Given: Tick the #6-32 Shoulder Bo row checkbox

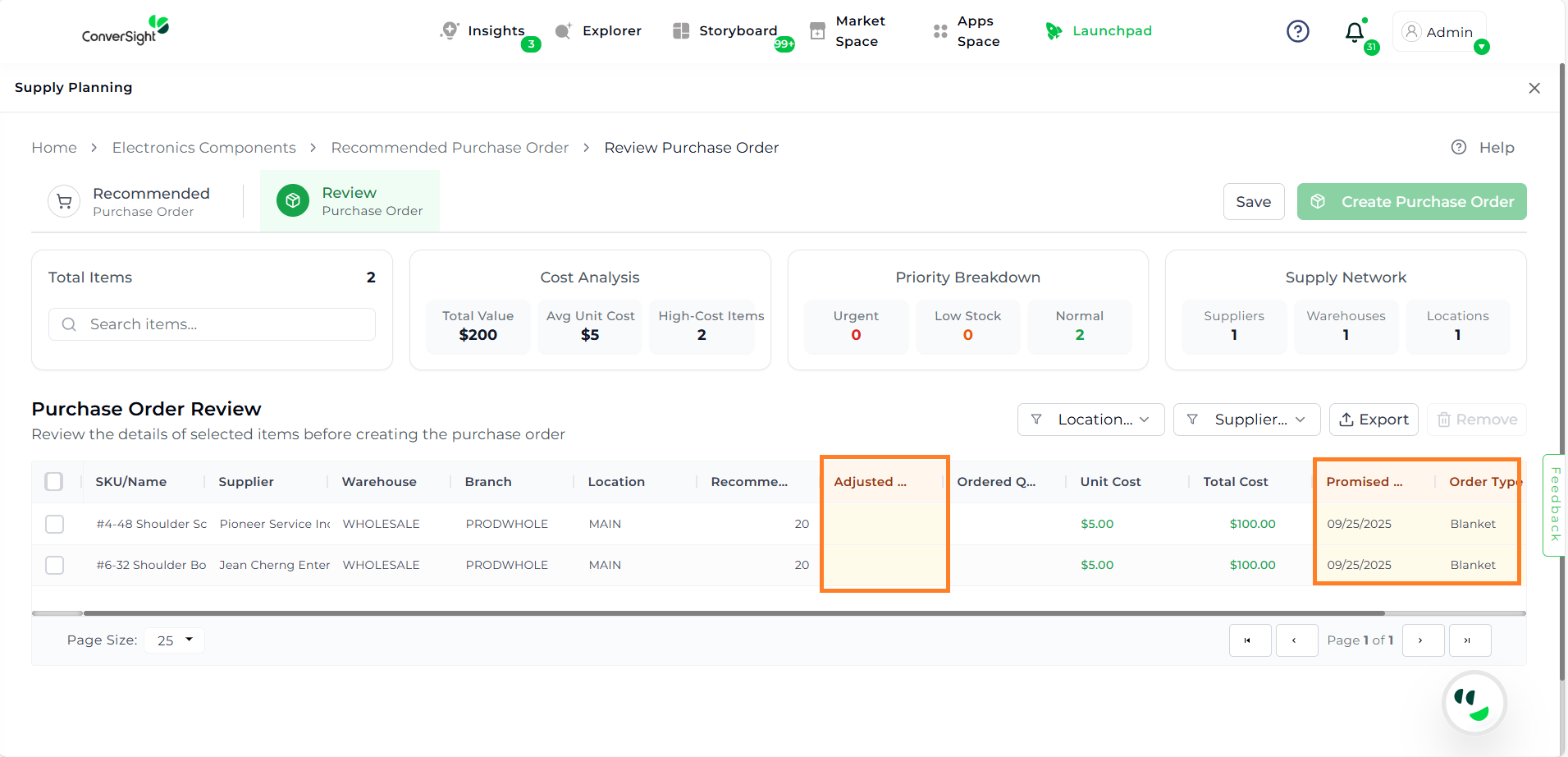Looking at the screenshot, I should click(x=54, y=565).
